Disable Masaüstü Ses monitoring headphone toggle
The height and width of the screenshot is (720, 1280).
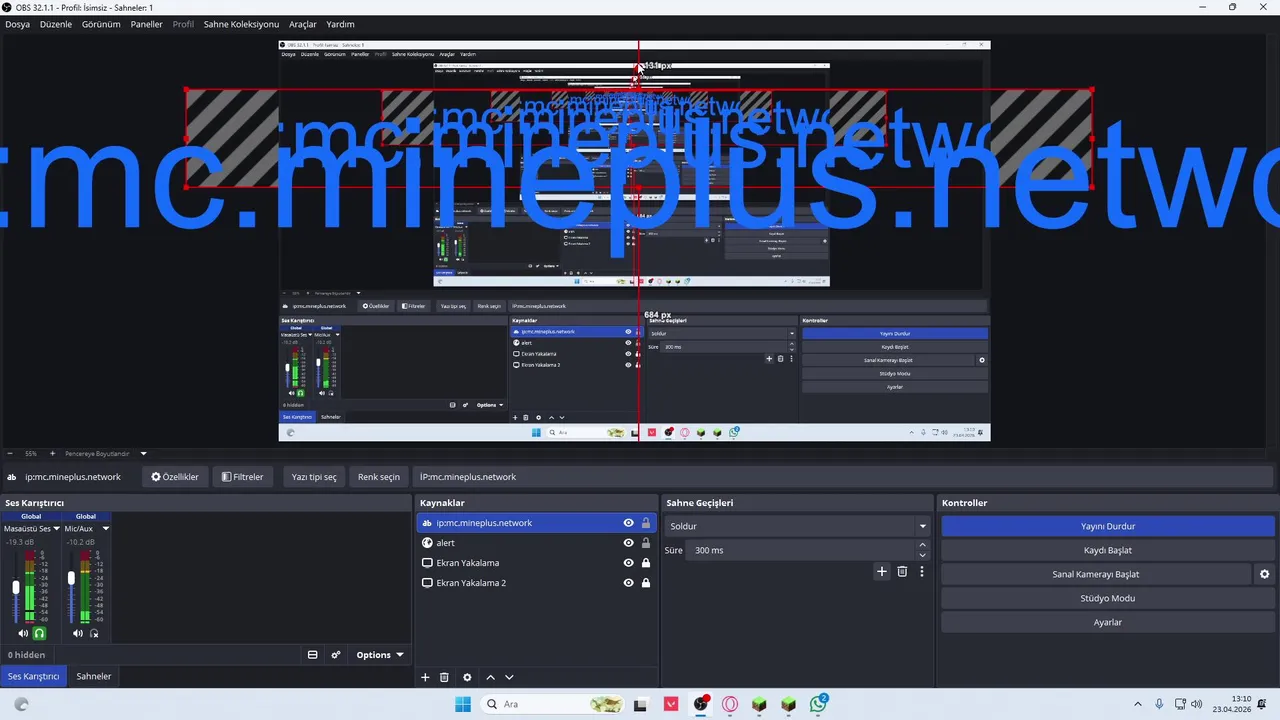(39, 633)
